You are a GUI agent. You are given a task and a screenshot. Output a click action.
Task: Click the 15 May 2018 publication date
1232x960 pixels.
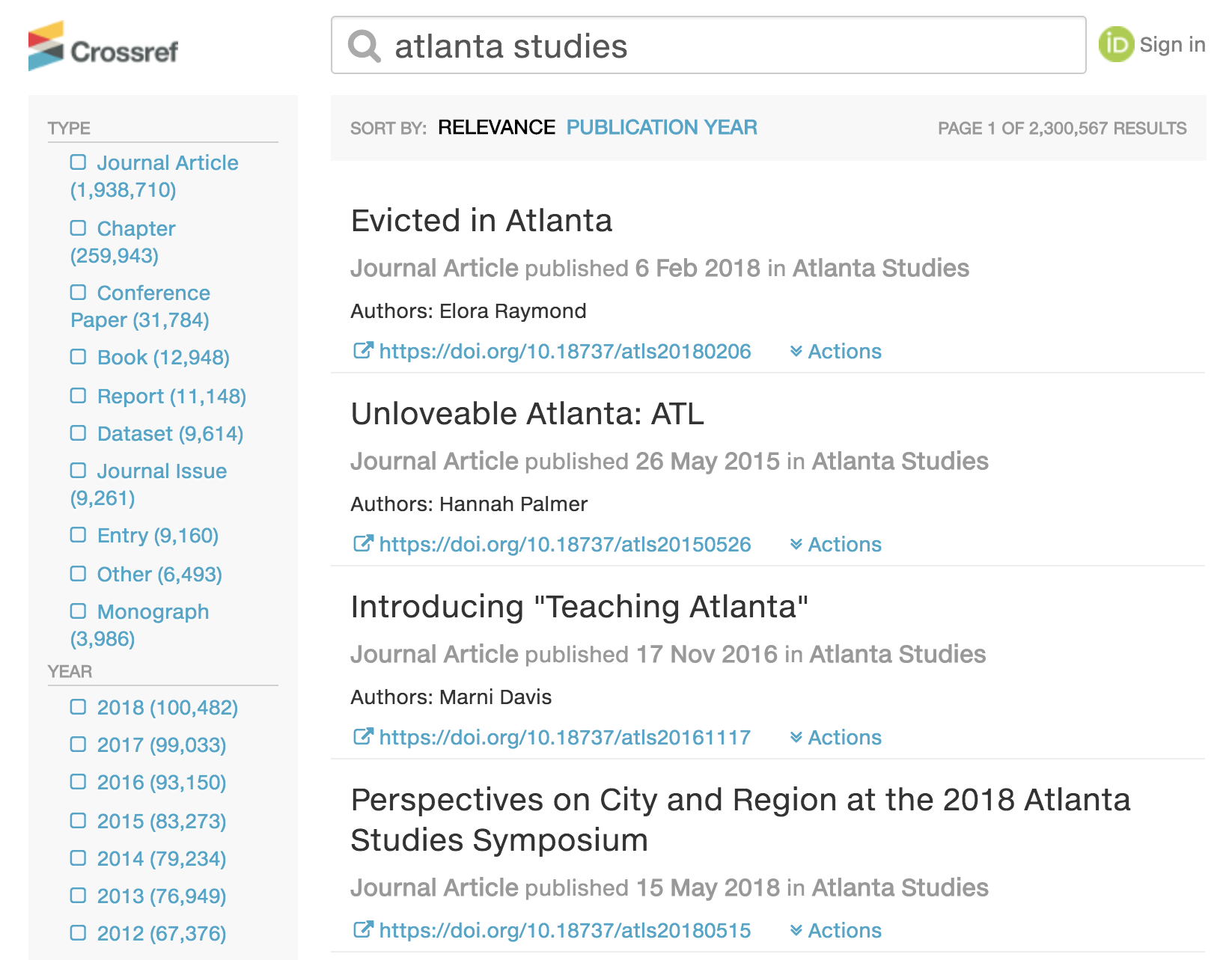click(708, 887)
